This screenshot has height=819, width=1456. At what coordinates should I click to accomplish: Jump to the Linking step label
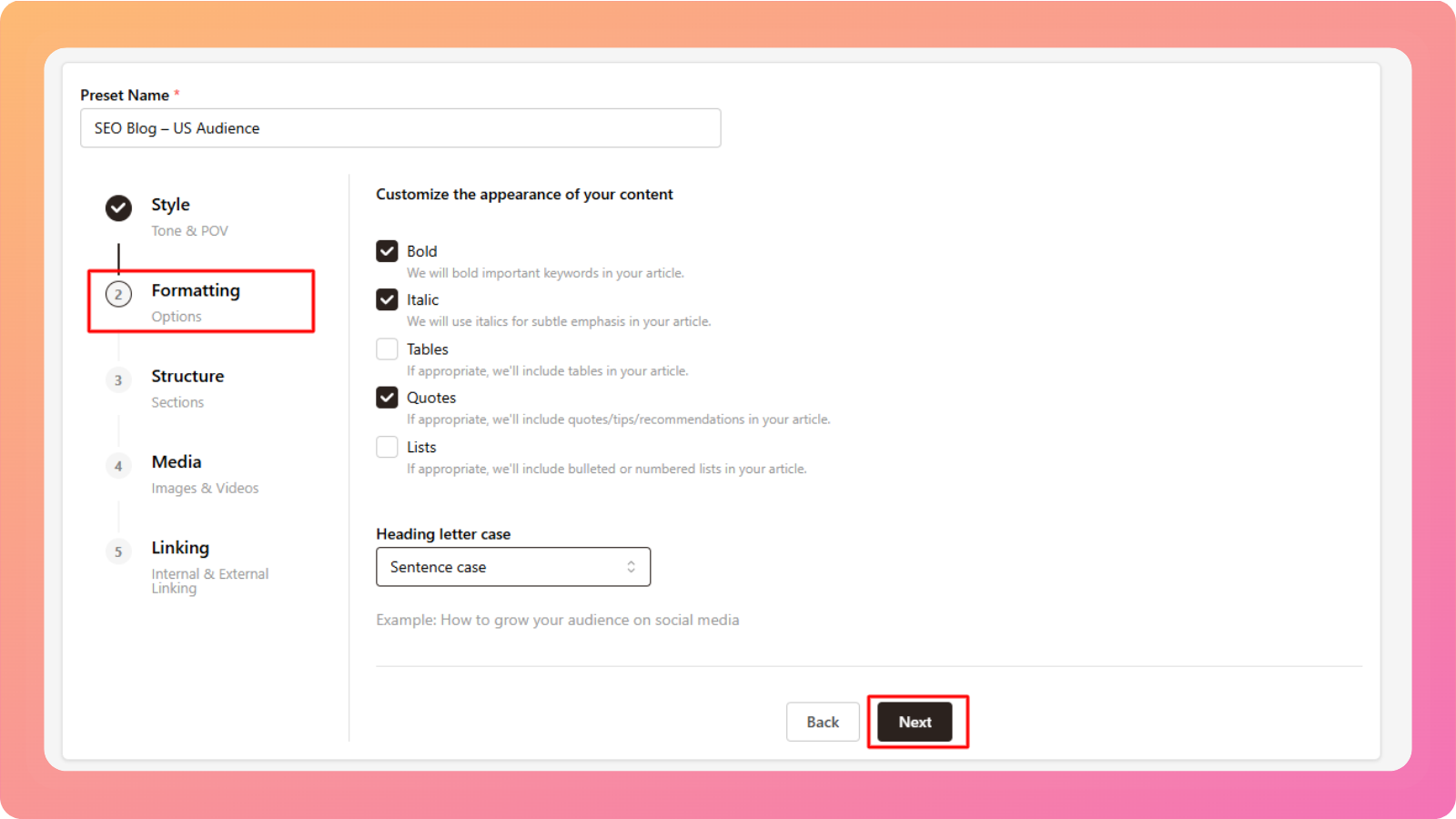[180, 548]
